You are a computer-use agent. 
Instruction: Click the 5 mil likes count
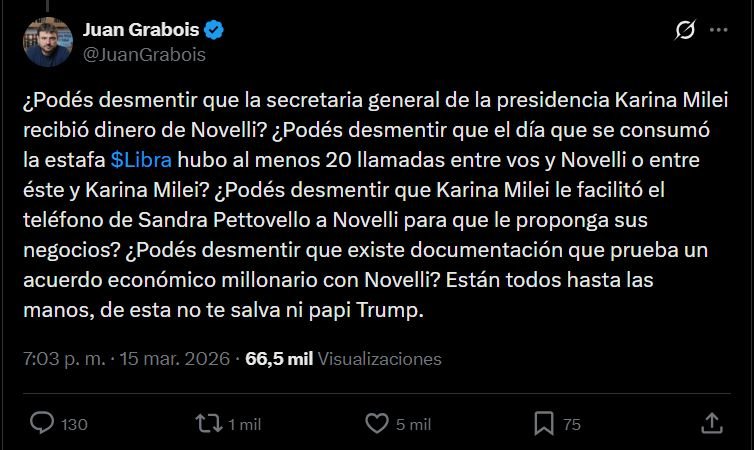point(413,424)
